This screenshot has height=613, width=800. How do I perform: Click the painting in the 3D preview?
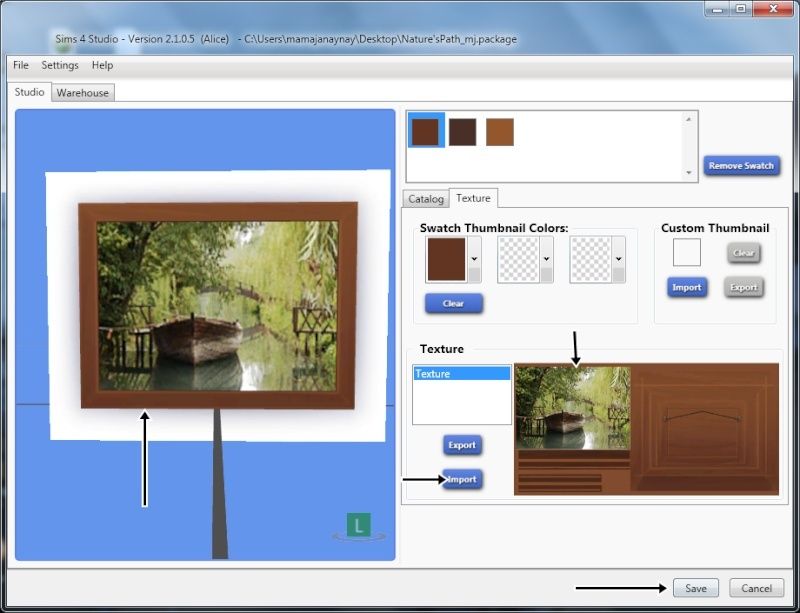coord(218,306)
